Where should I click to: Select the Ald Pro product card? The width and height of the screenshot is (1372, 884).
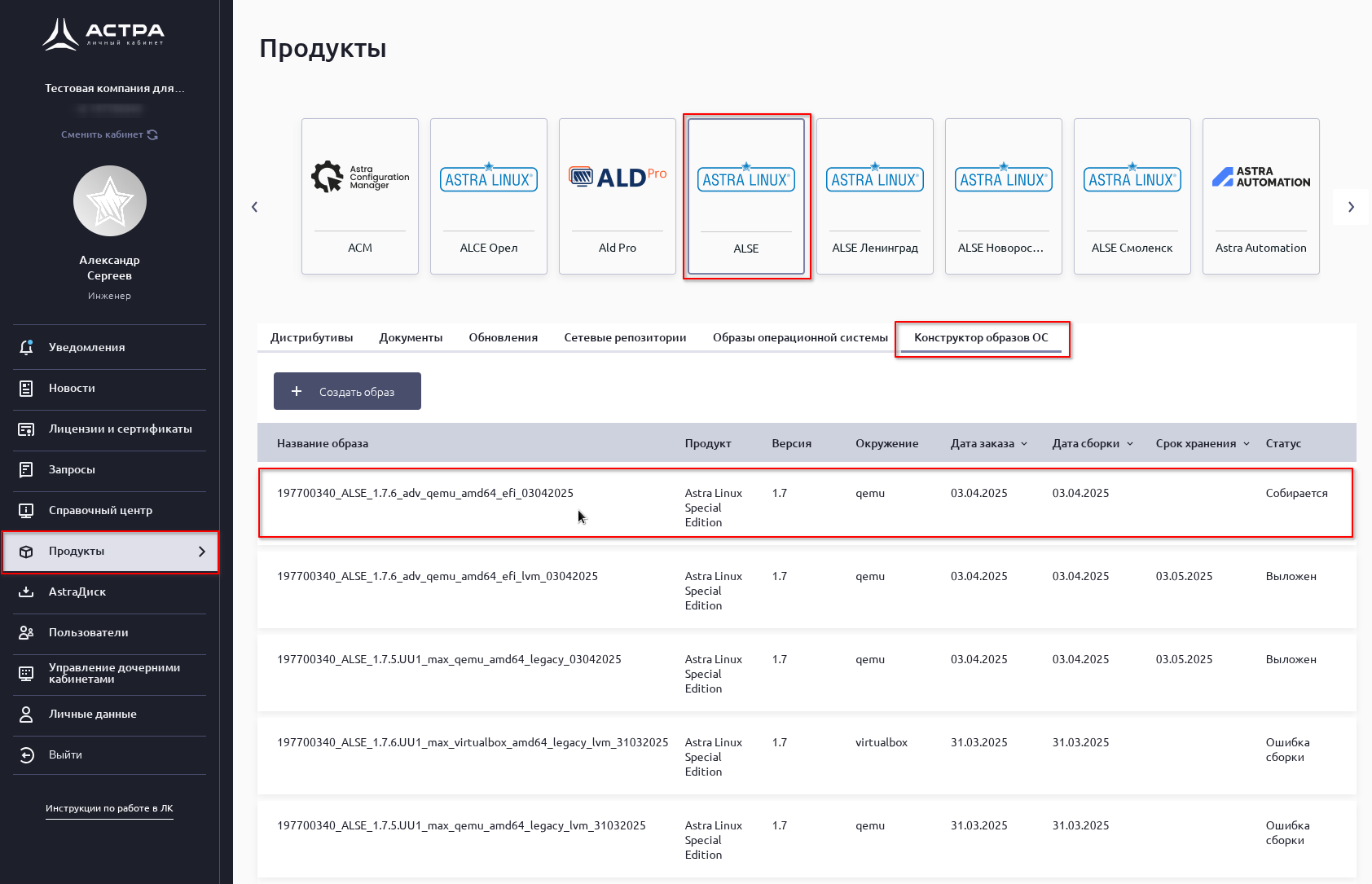[618, 196]
